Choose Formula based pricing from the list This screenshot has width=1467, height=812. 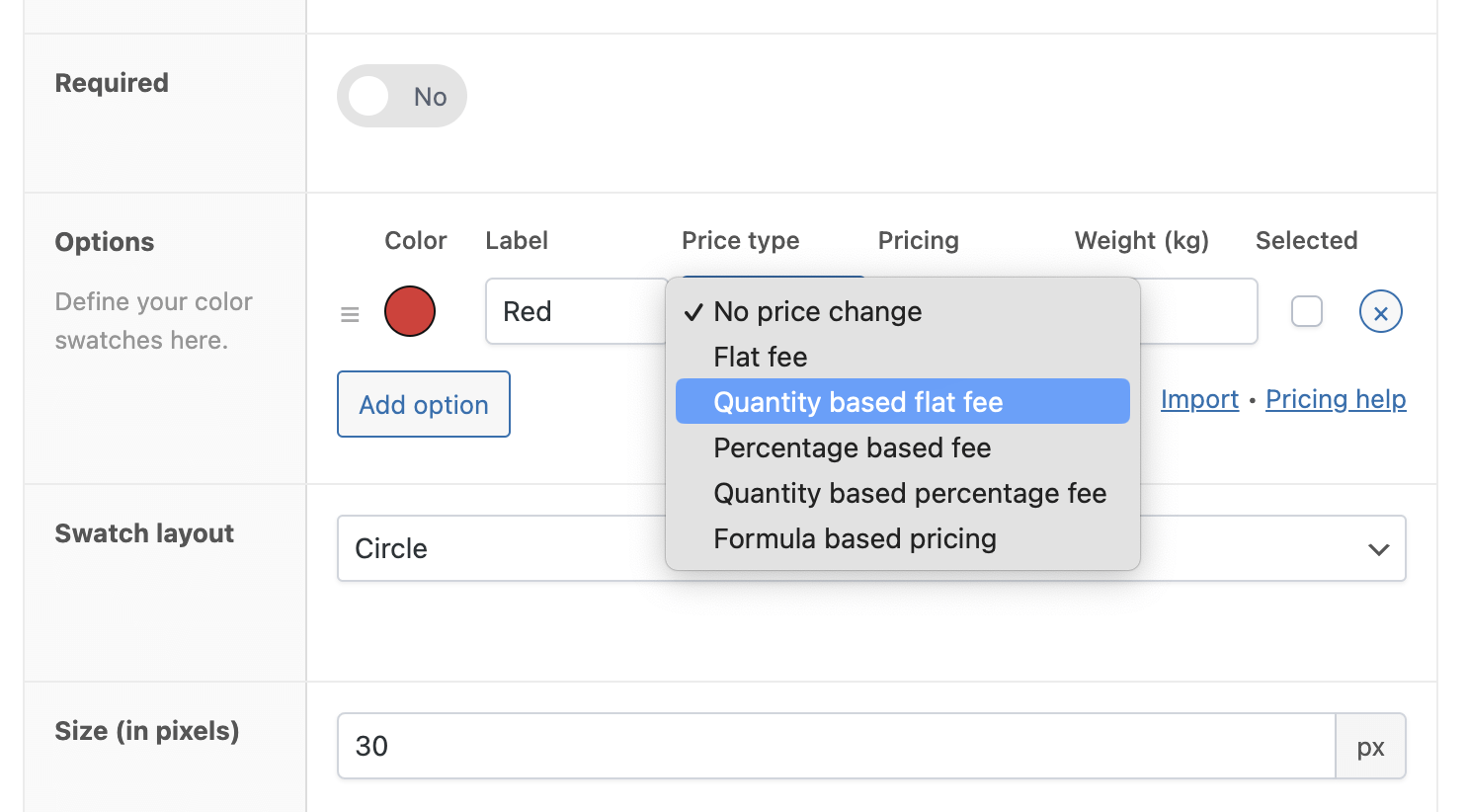click(855, 538)
